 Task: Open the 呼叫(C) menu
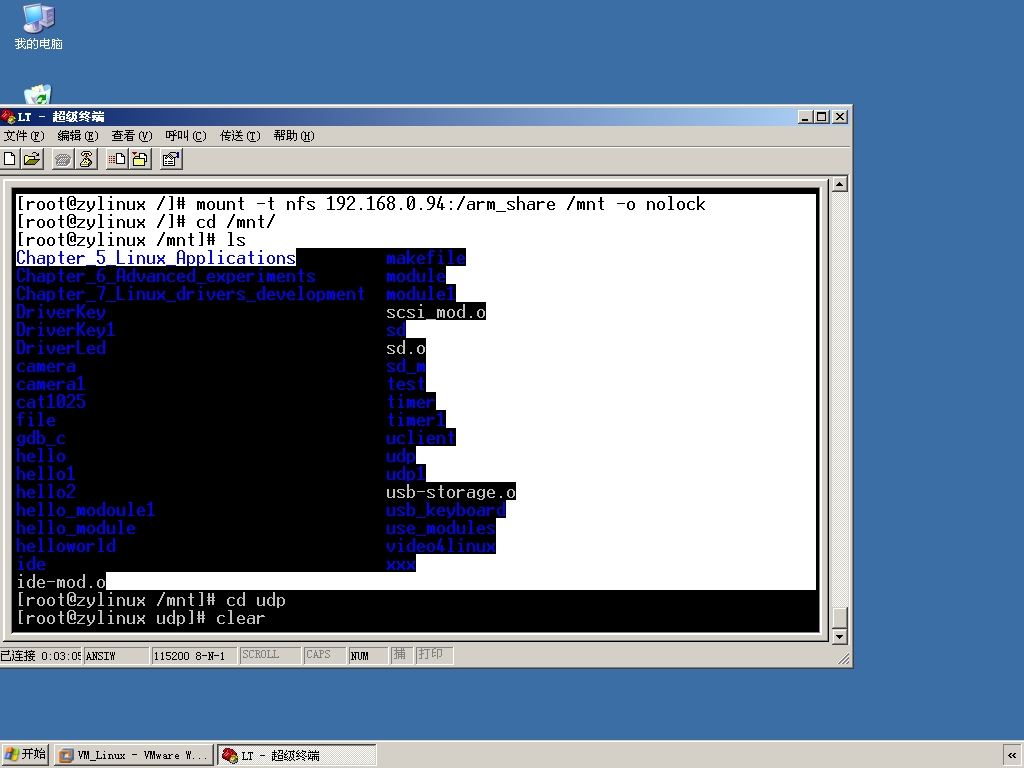click(185, 136)
